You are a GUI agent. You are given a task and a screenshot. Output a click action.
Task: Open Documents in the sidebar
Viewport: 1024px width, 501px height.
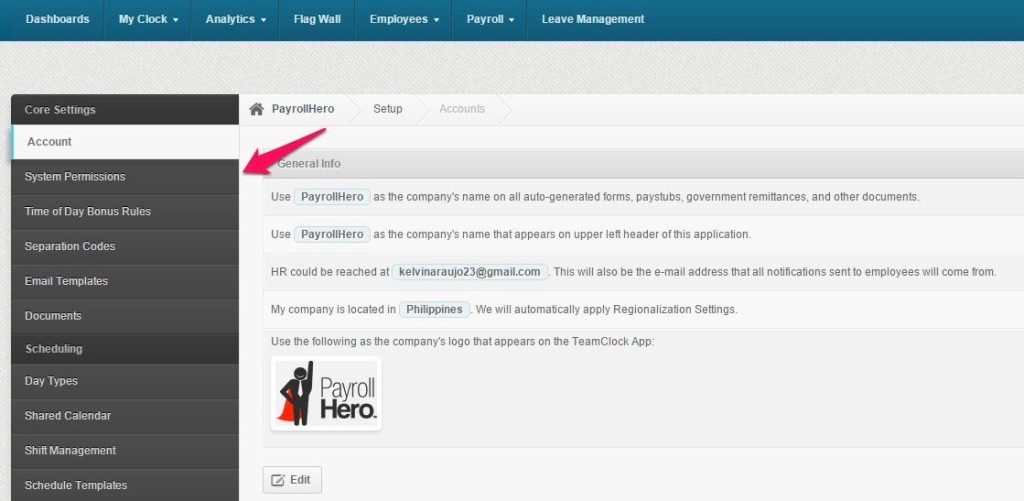point(125,315)
